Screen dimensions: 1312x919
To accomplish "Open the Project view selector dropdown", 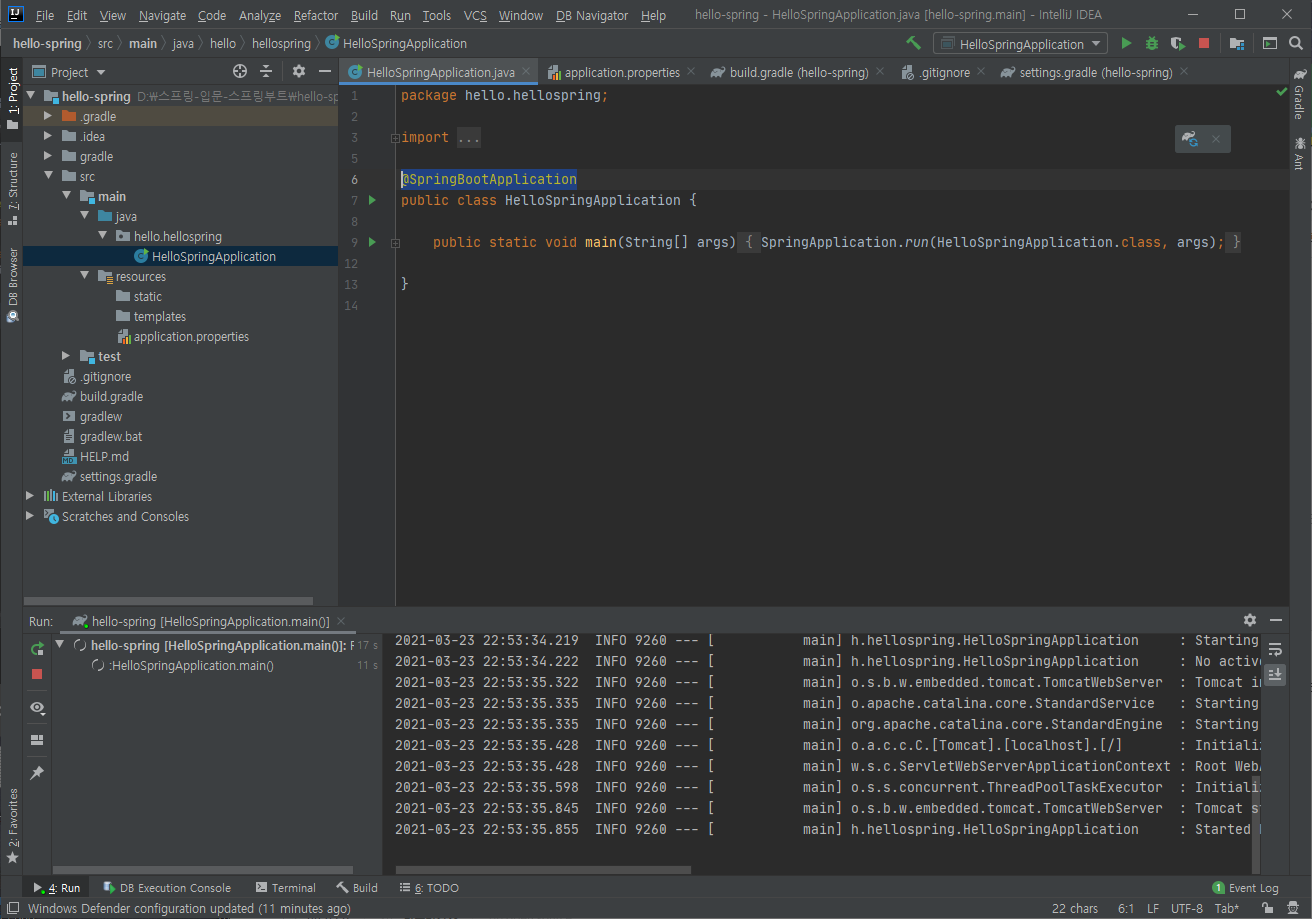I will tap(68, 72).
